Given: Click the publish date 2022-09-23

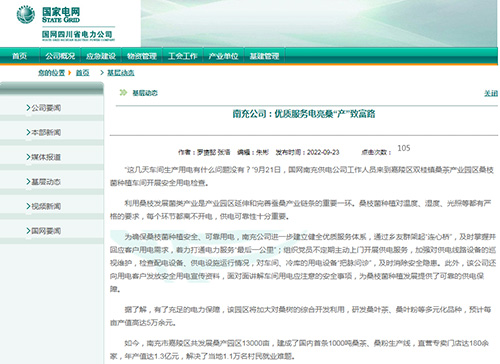Looking at the screenshot, I should (x=323, y=152).
